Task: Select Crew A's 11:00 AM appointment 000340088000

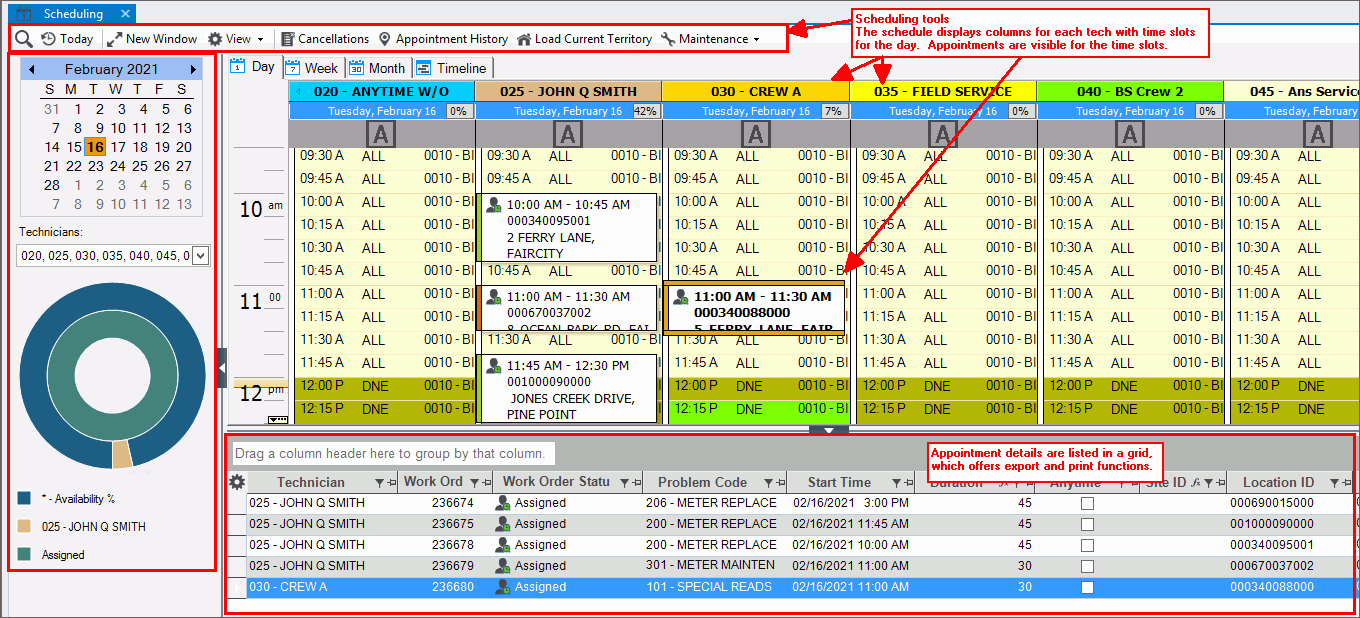Action: [754, 307]
